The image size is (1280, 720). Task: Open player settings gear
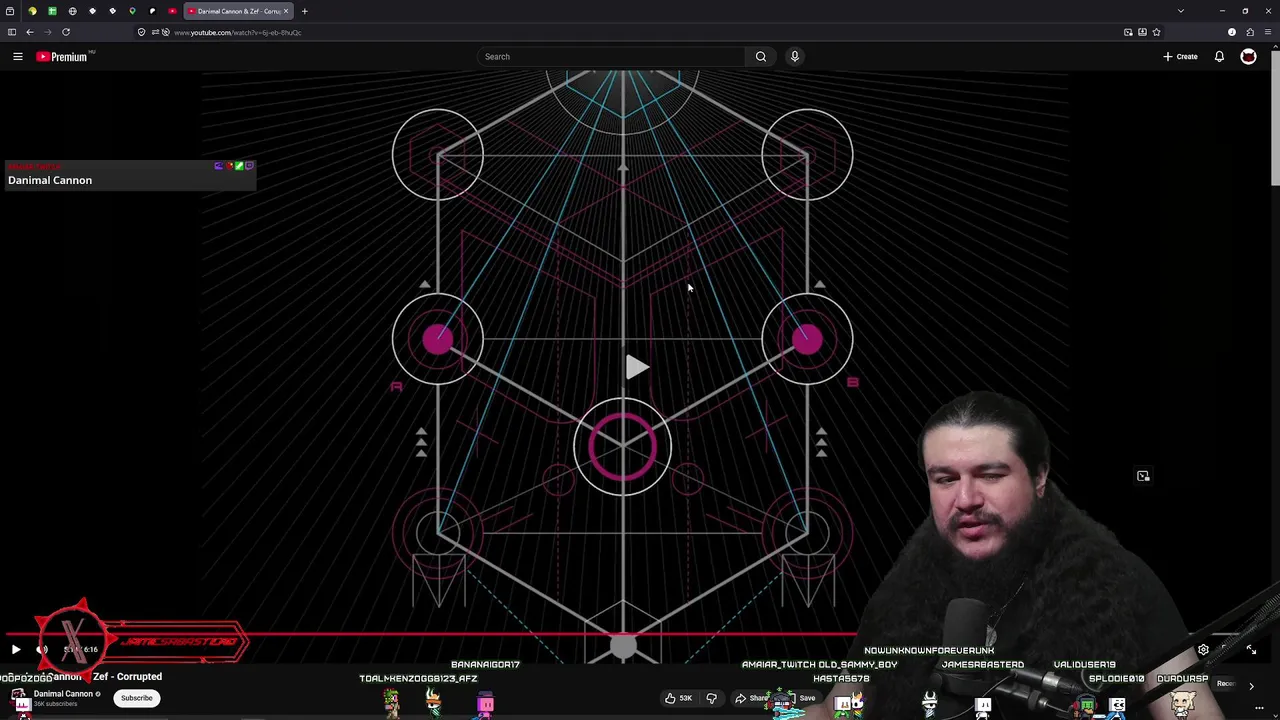[1203, 650]
